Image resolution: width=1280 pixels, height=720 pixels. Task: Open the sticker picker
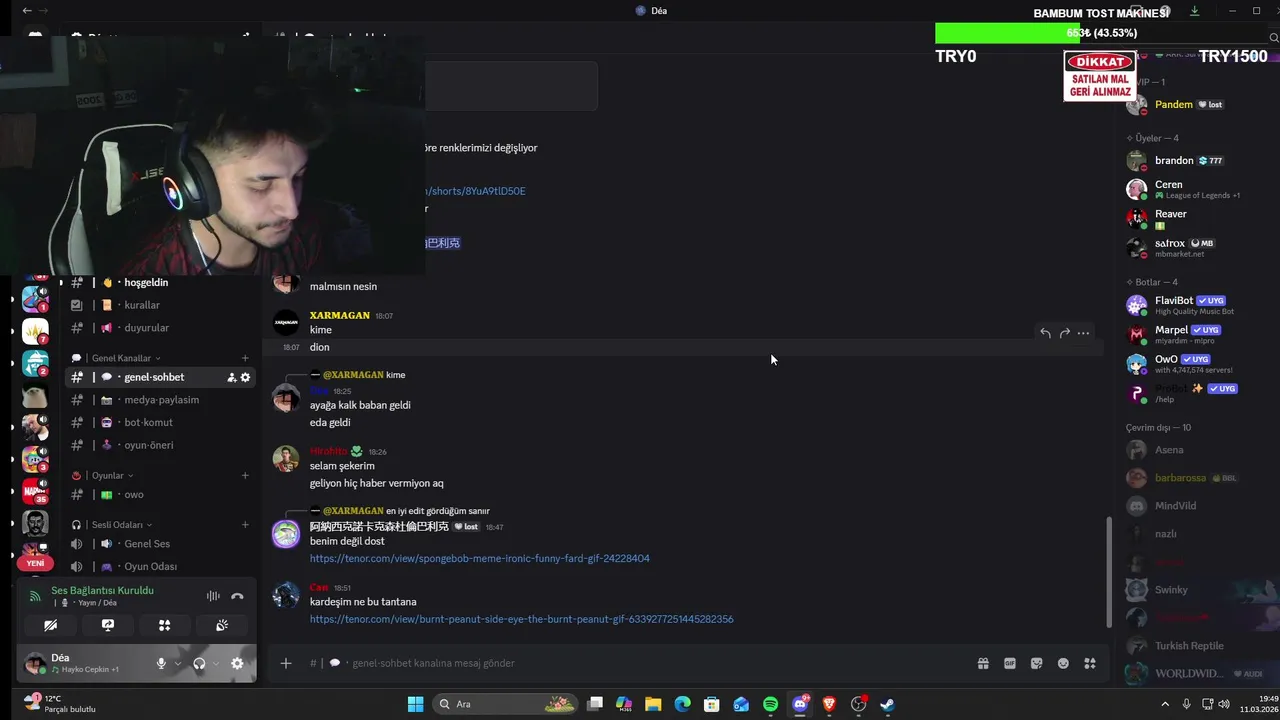click(1037, 663)
